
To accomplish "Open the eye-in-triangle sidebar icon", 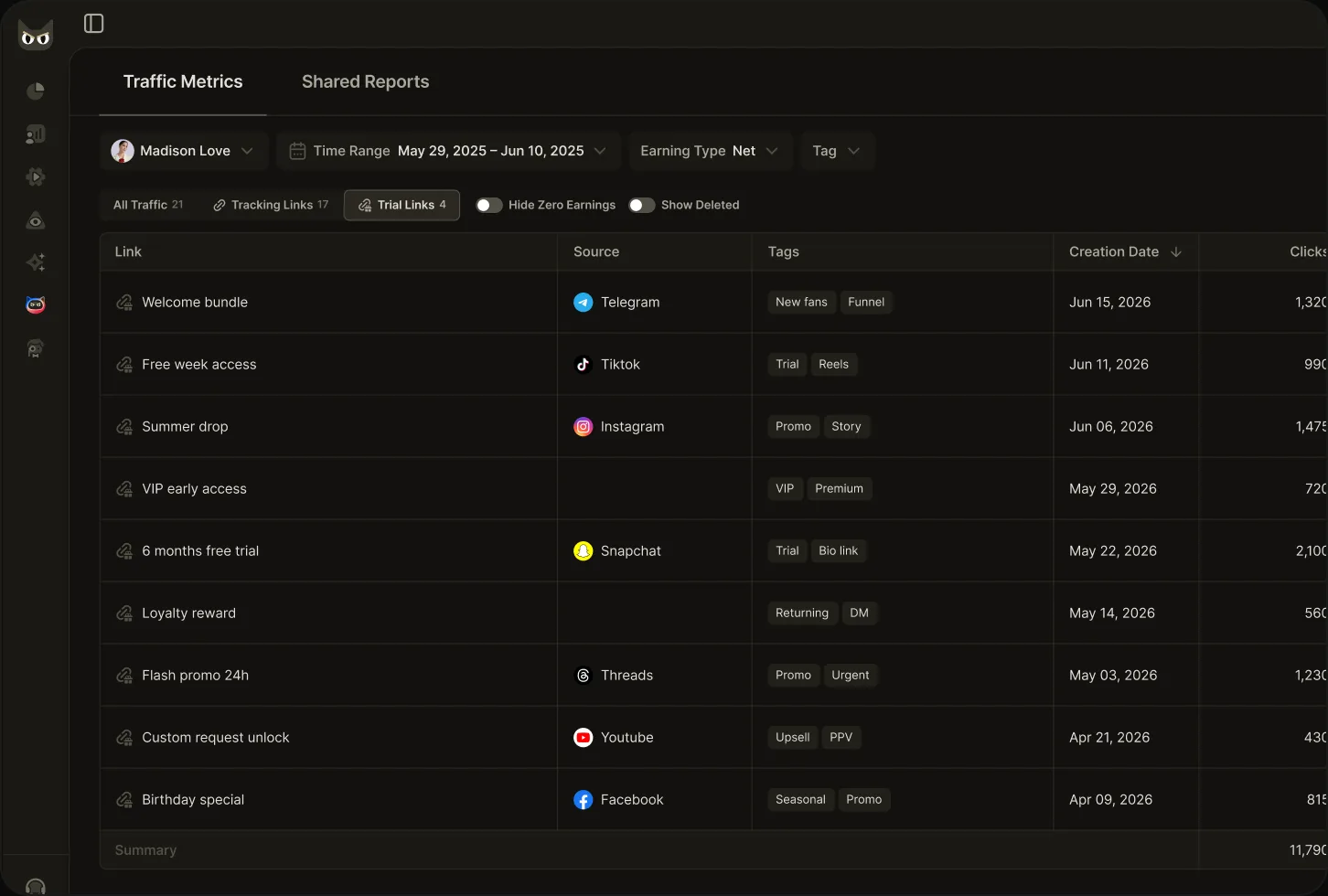I will click(x=36, y=220).
